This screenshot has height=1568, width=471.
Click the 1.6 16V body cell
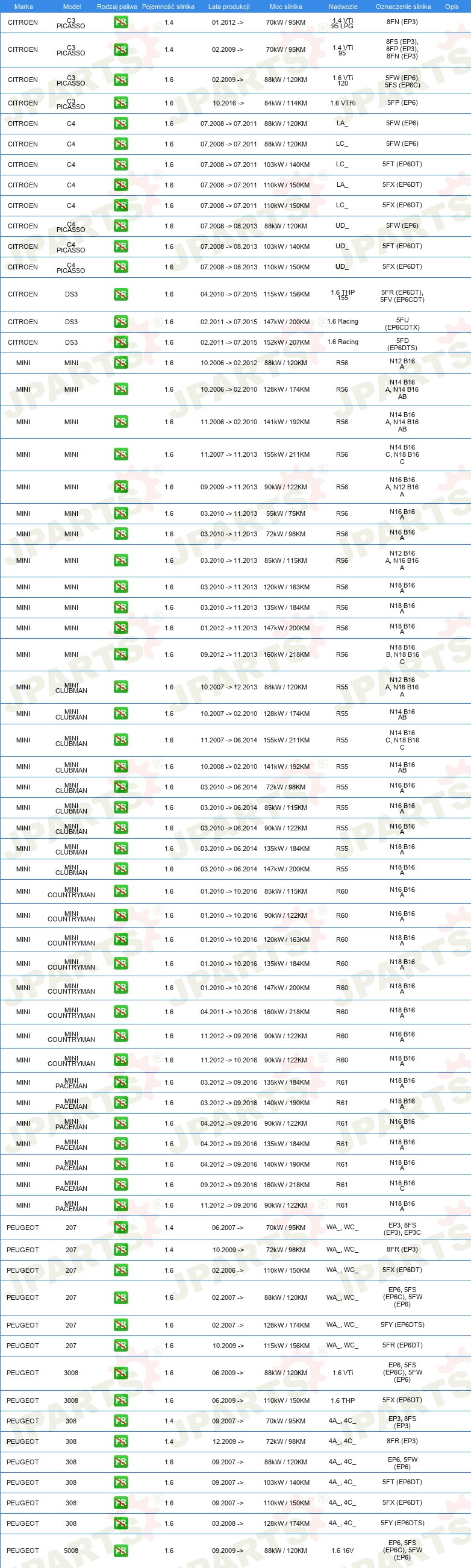(x=343, y=1551)
